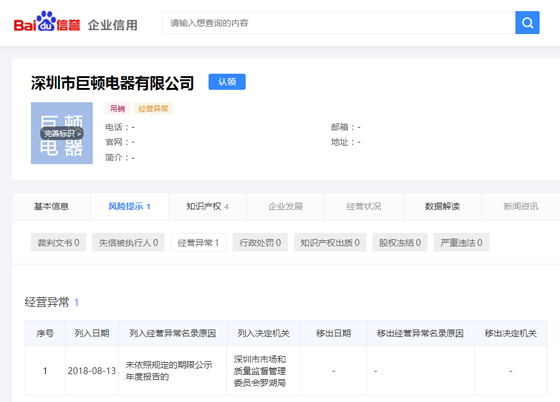
Task: Open the 数据解读 tab
Action: 442,206
